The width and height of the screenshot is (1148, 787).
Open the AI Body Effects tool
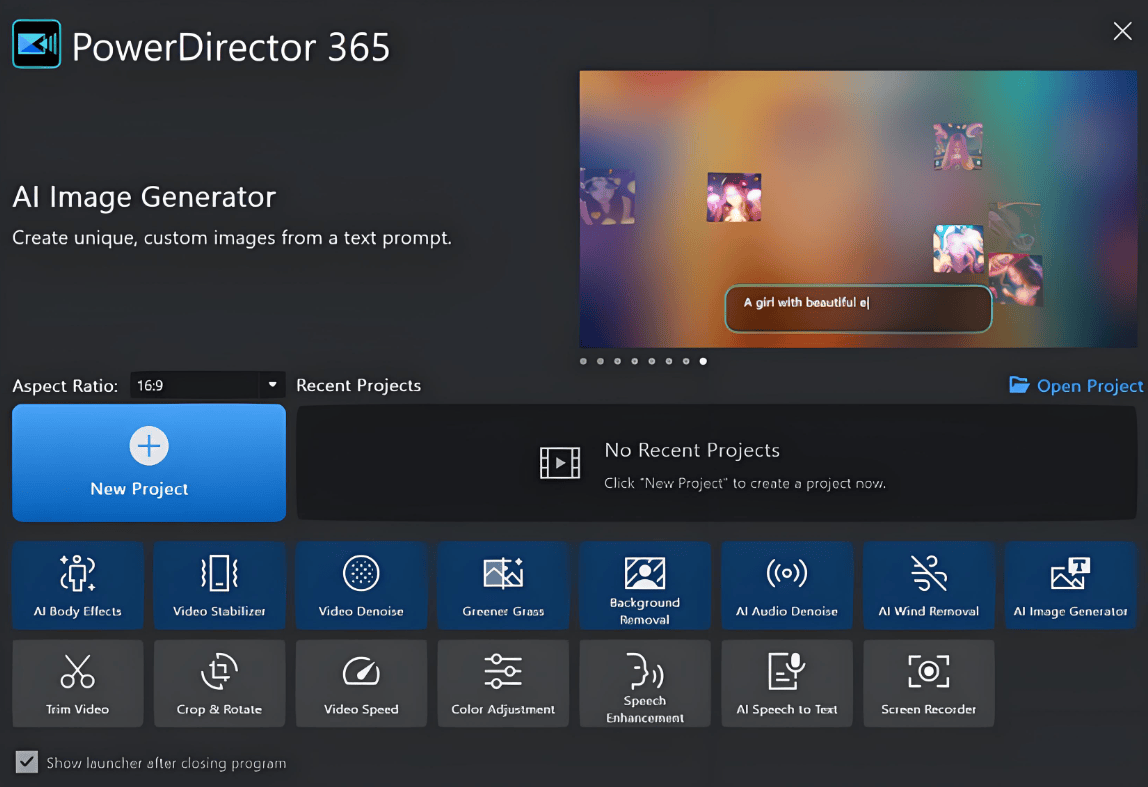coord(78,585)
